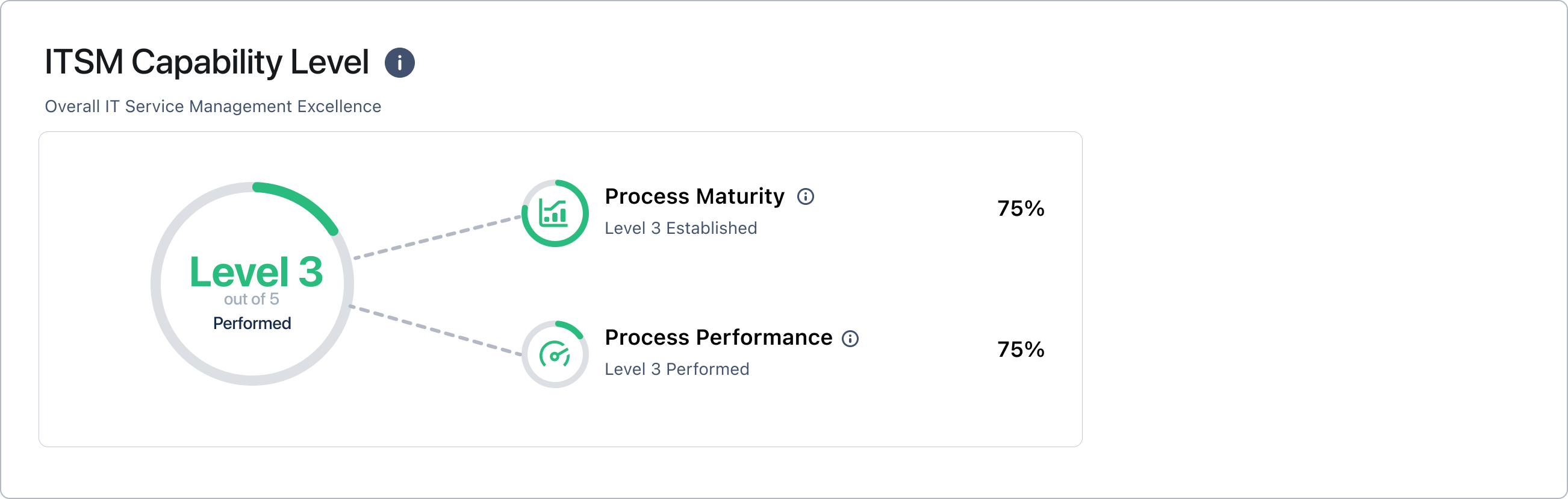Select the large green Level 3 text
The image size is (1568, 499).
coord(256,272)
